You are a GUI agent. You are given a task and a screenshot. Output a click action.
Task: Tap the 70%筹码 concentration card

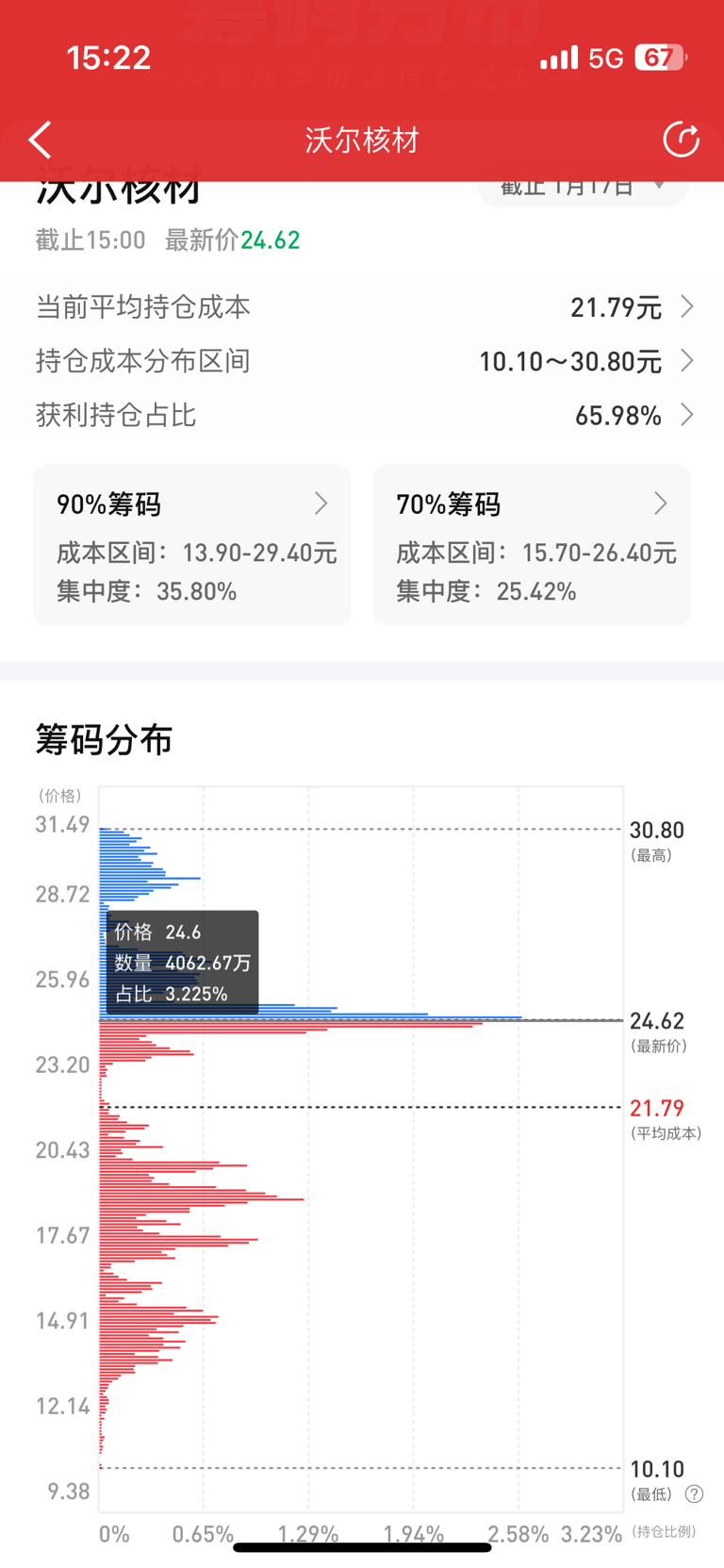click(x=532, y=545)
